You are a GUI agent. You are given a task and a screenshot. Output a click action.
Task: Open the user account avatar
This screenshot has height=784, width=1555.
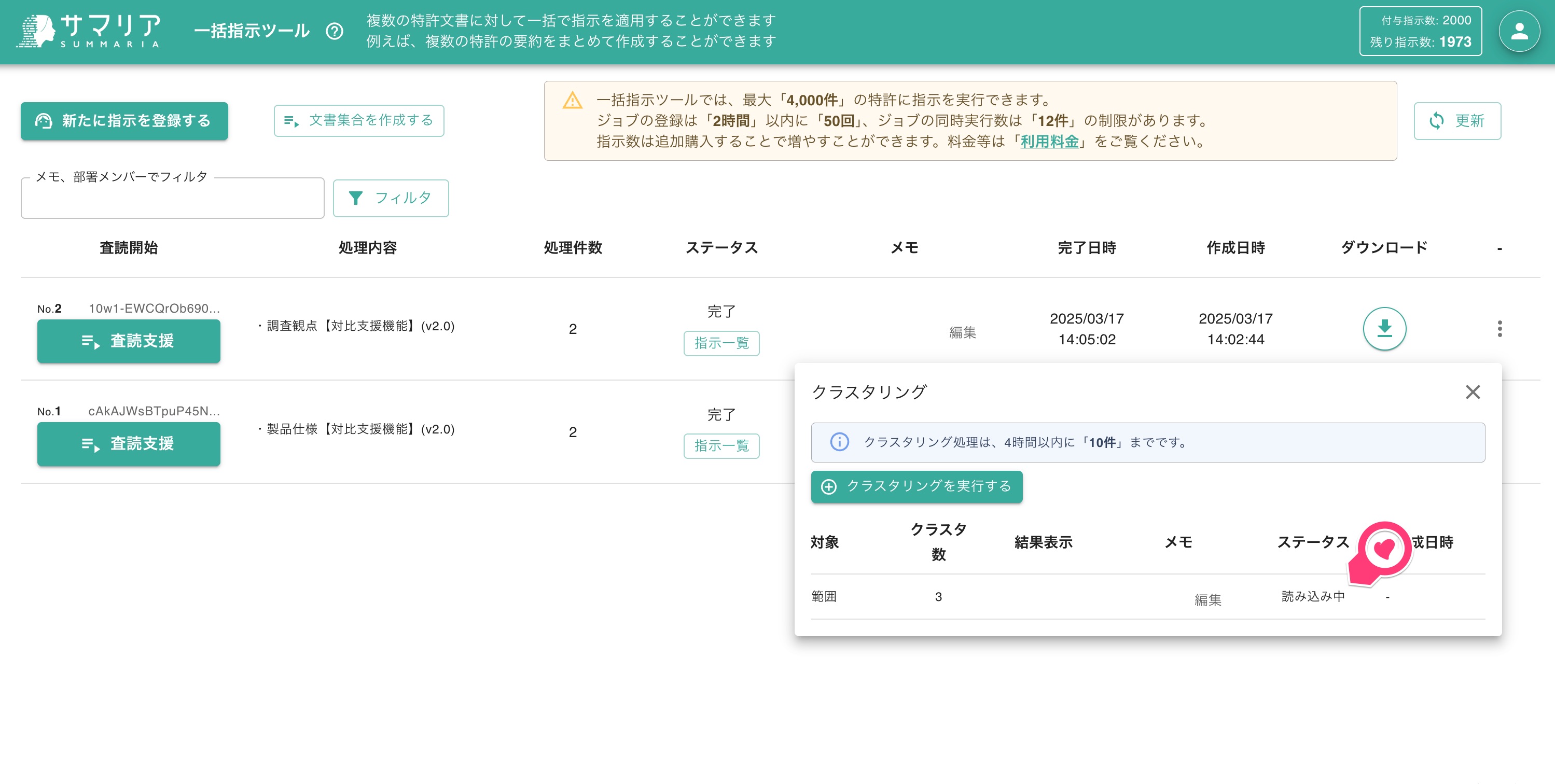[1519, 32]
